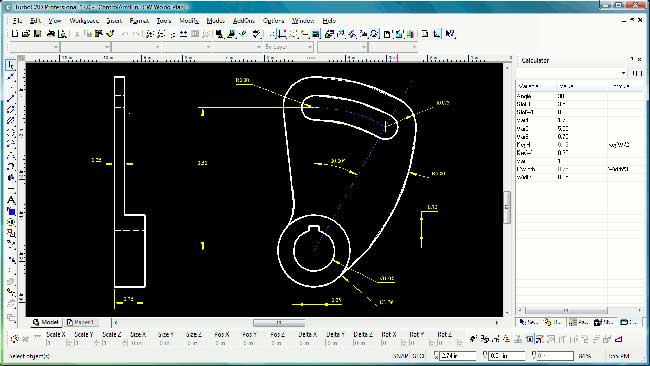Click the drawing vertical scroll down arrow
The width and height of the screenshot is (650, 366).
click(507, 313)
